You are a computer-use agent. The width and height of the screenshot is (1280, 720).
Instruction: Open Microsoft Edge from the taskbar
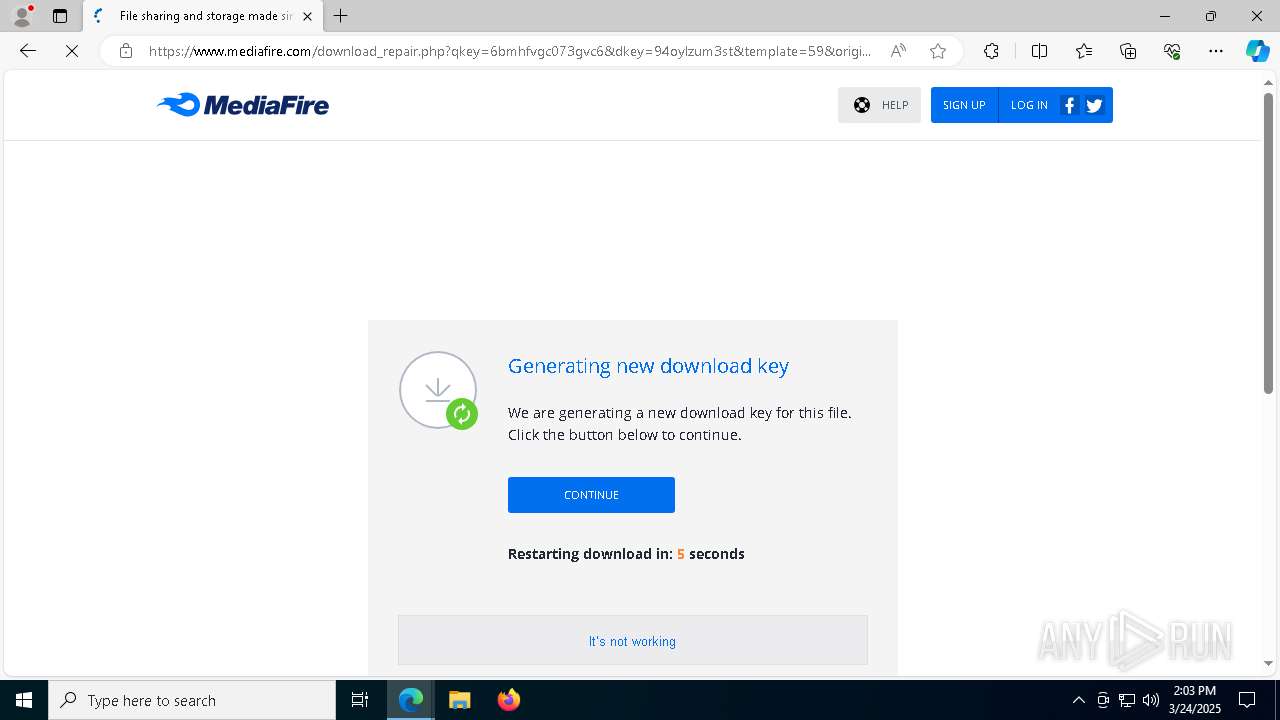(x=411, y=700)
